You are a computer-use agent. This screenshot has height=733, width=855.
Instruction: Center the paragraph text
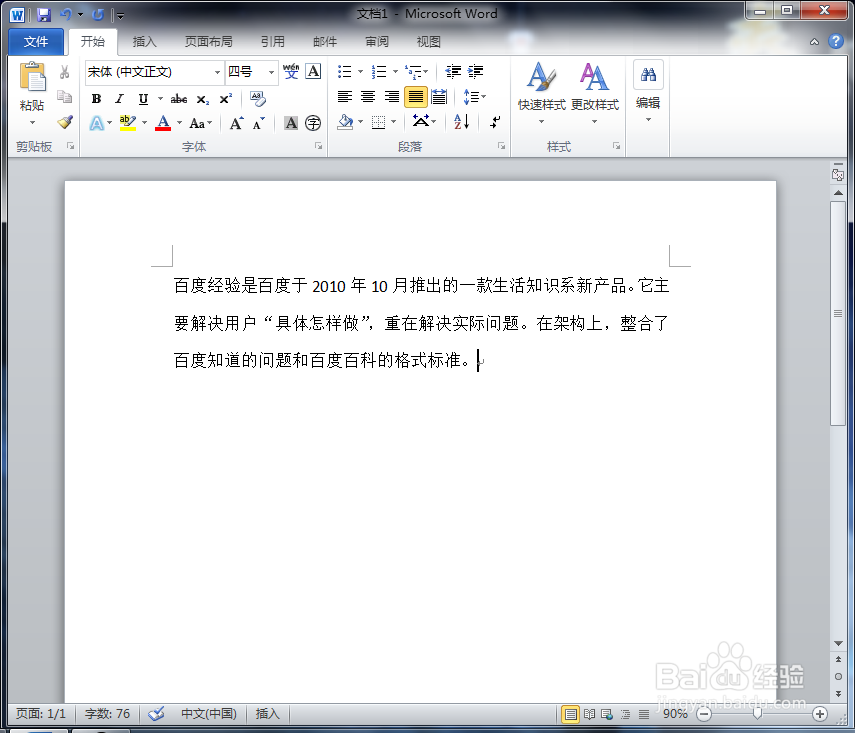click(368, 97)
